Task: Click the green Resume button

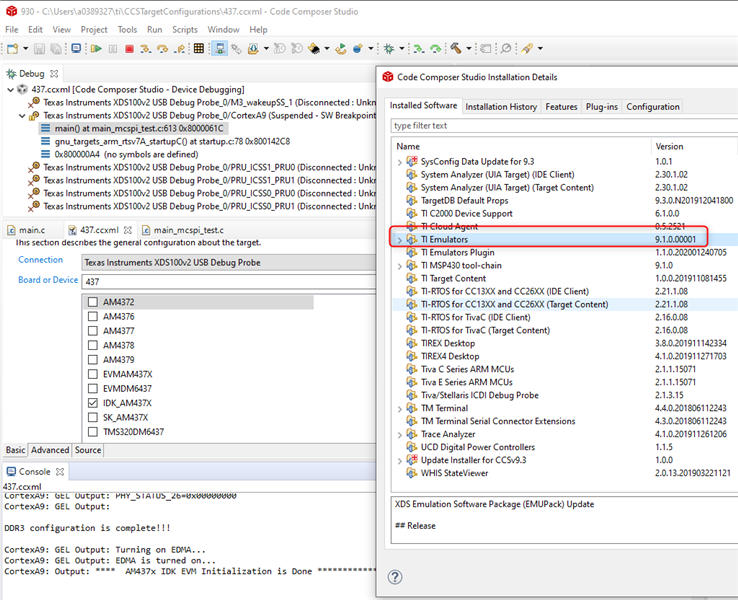Action: 96,48
